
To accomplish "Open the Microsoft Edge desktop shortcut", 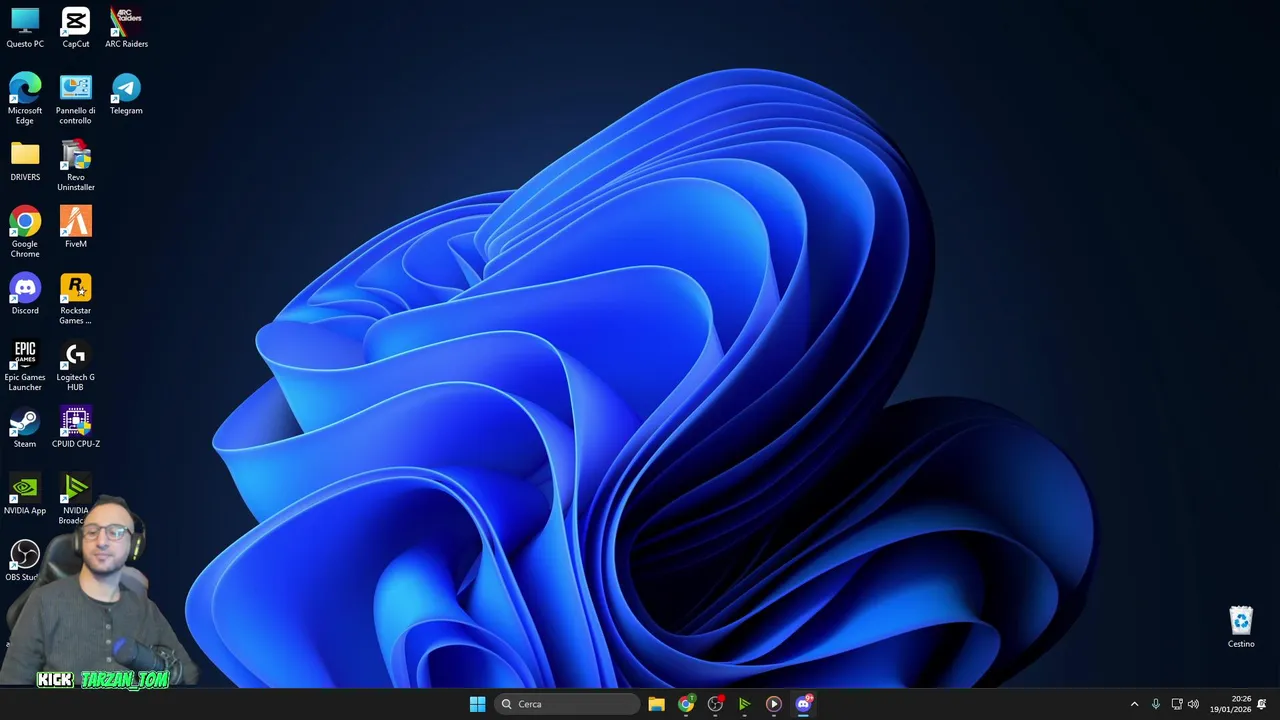I will click(x=25, y=99).
